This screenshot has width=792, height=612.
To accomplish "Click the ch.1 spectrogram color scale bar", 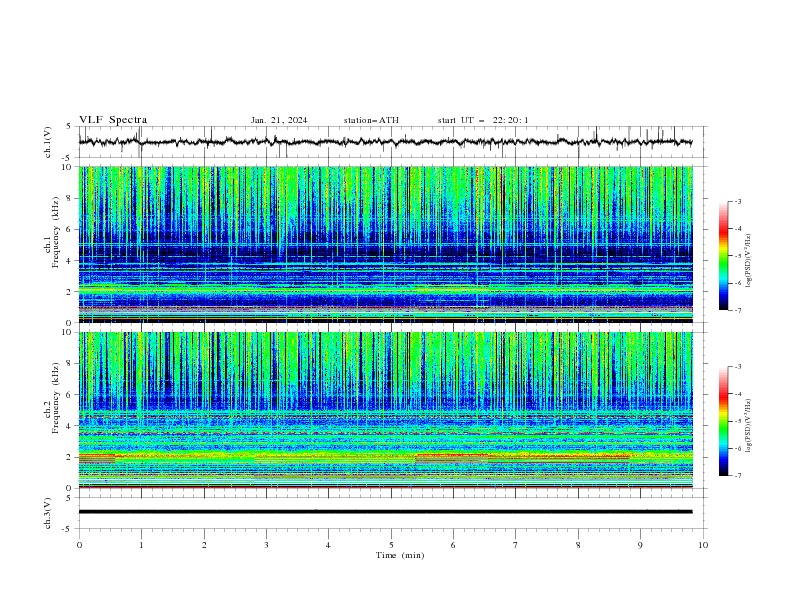I will coord(723,256).
